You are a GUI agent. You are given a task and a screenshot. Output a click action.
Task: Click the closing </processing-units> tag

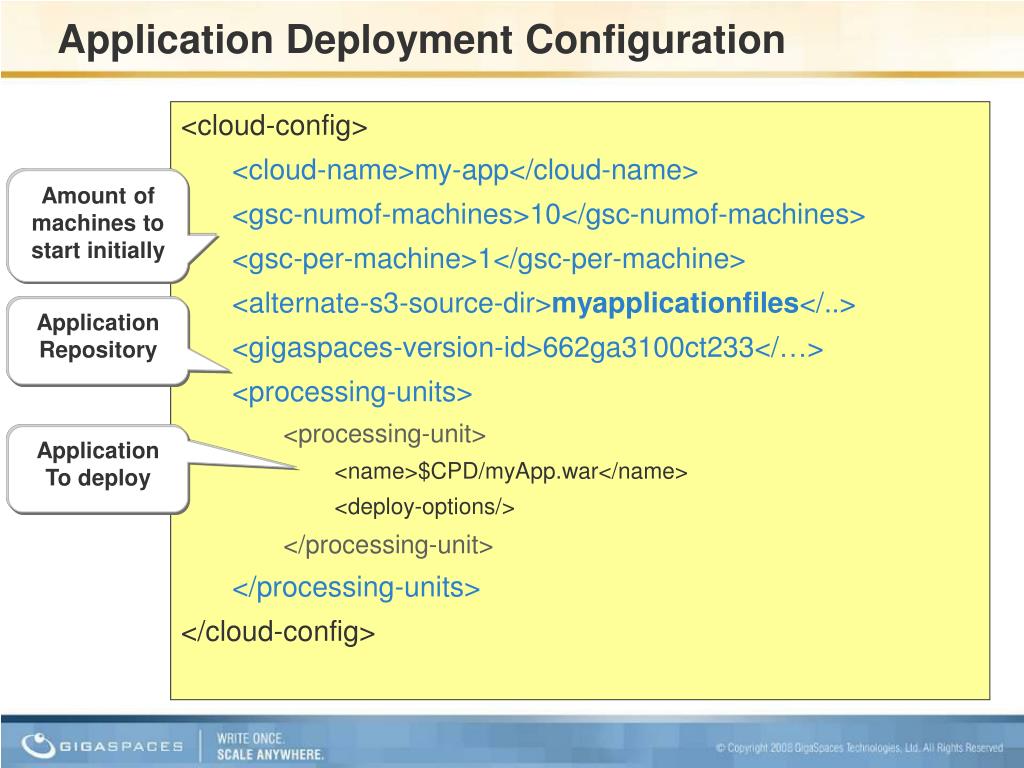pyautogui.click(x=356, y=588)
